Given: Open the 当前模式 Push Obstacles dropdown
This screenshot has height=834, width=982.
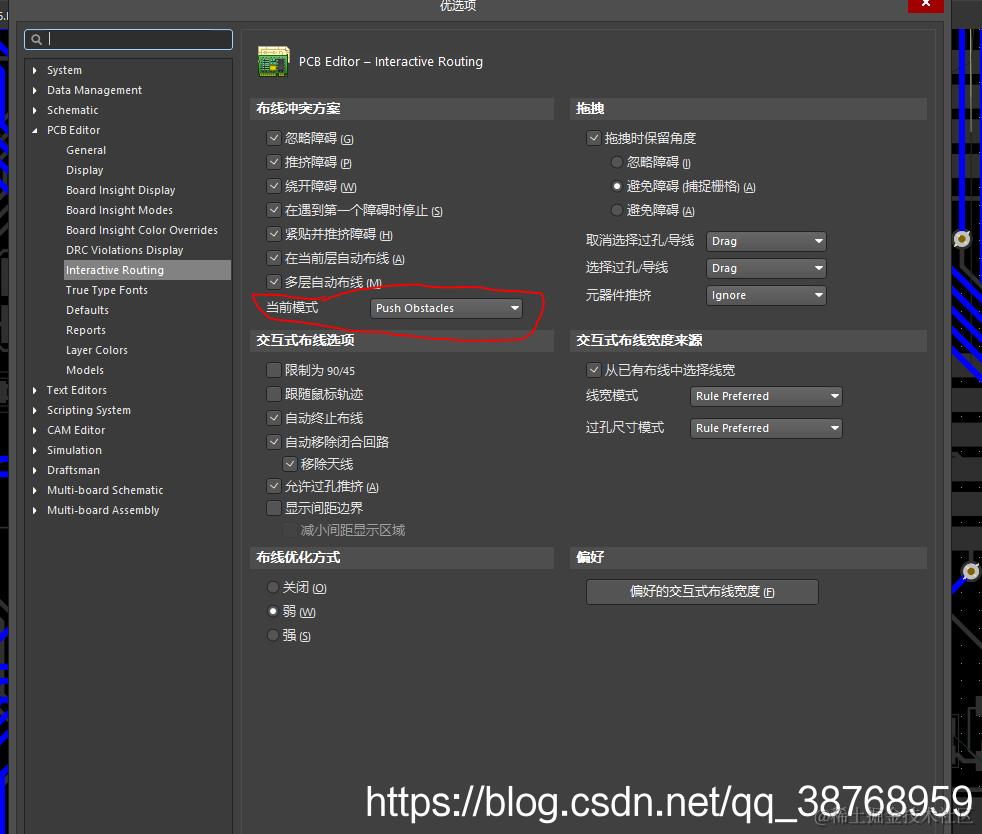Looking at the screenshot, I should pyautogui.click(x=446, y=308).
